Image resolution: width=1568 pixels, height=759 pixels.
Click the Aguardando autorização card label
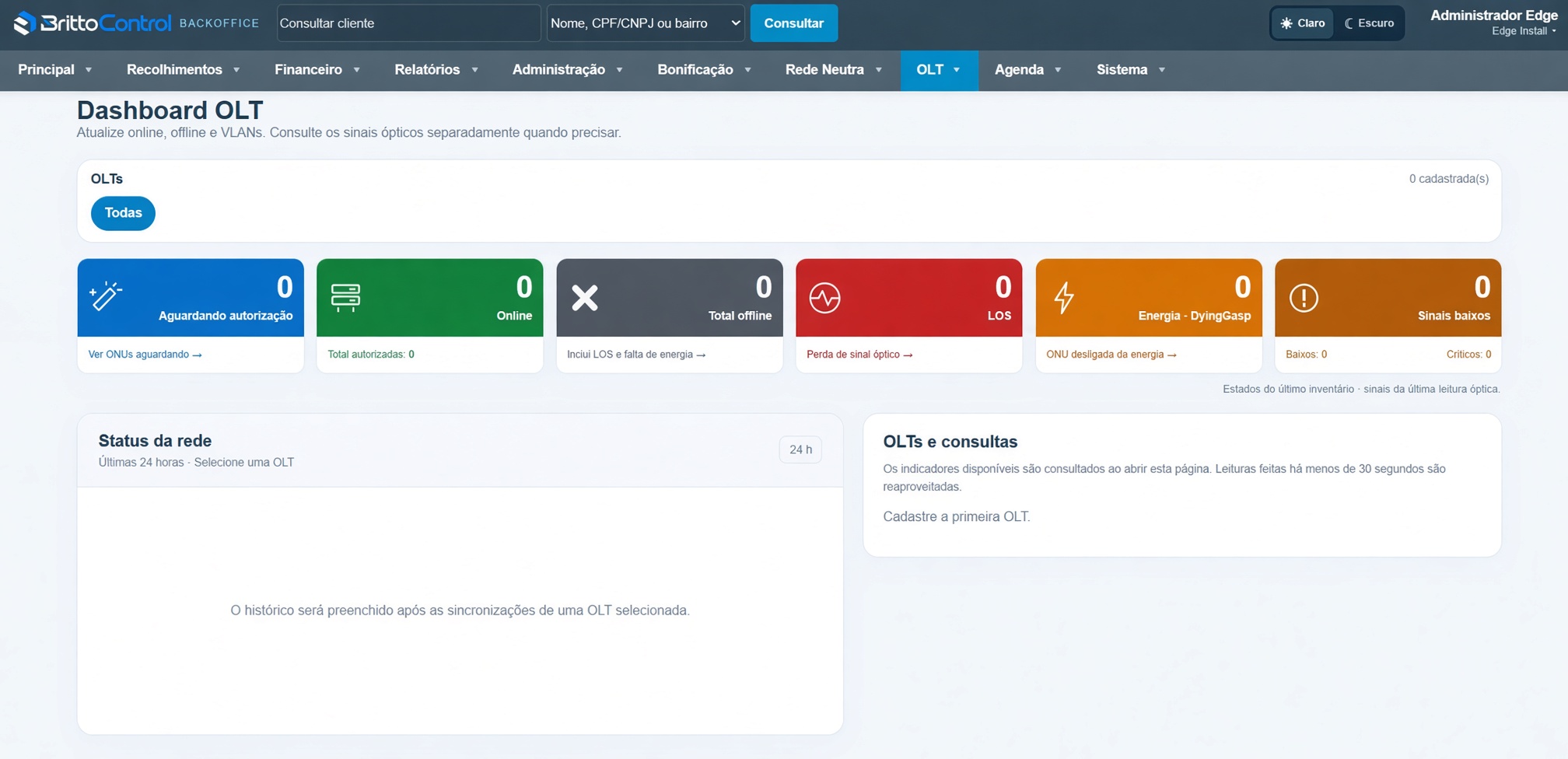pos(226,316)
